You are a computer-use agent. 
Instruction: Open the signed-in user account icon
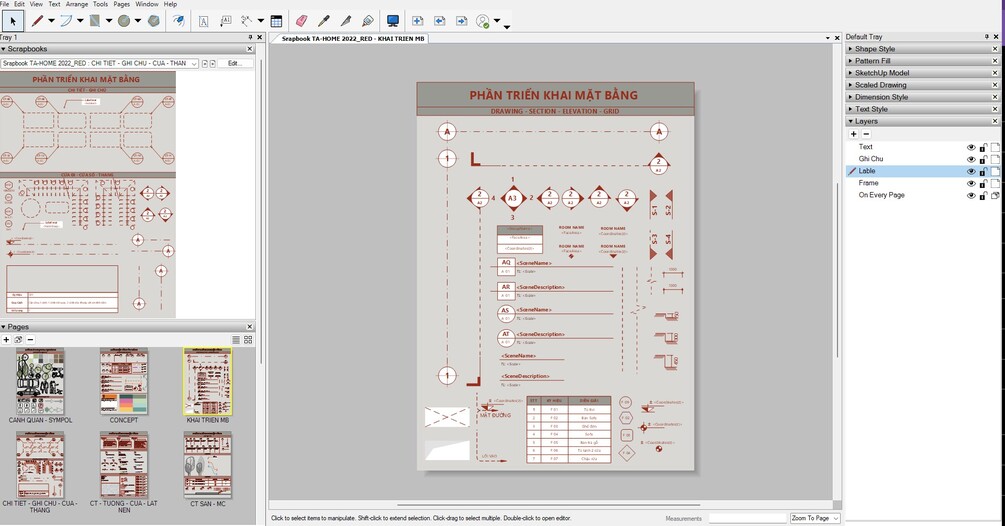point(483,21)
